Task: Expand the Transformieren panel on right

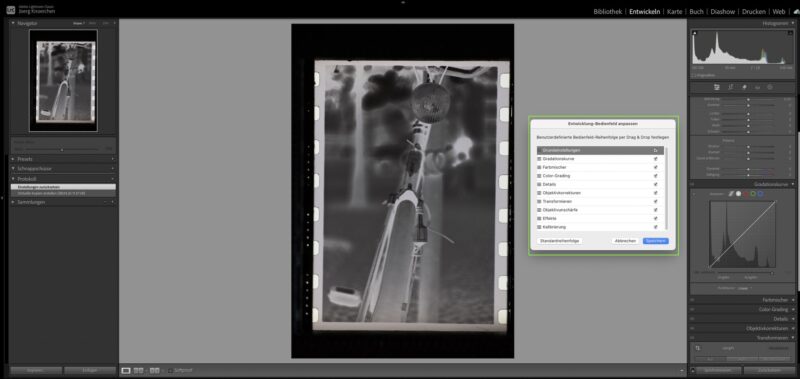Action: pos(792,337)
